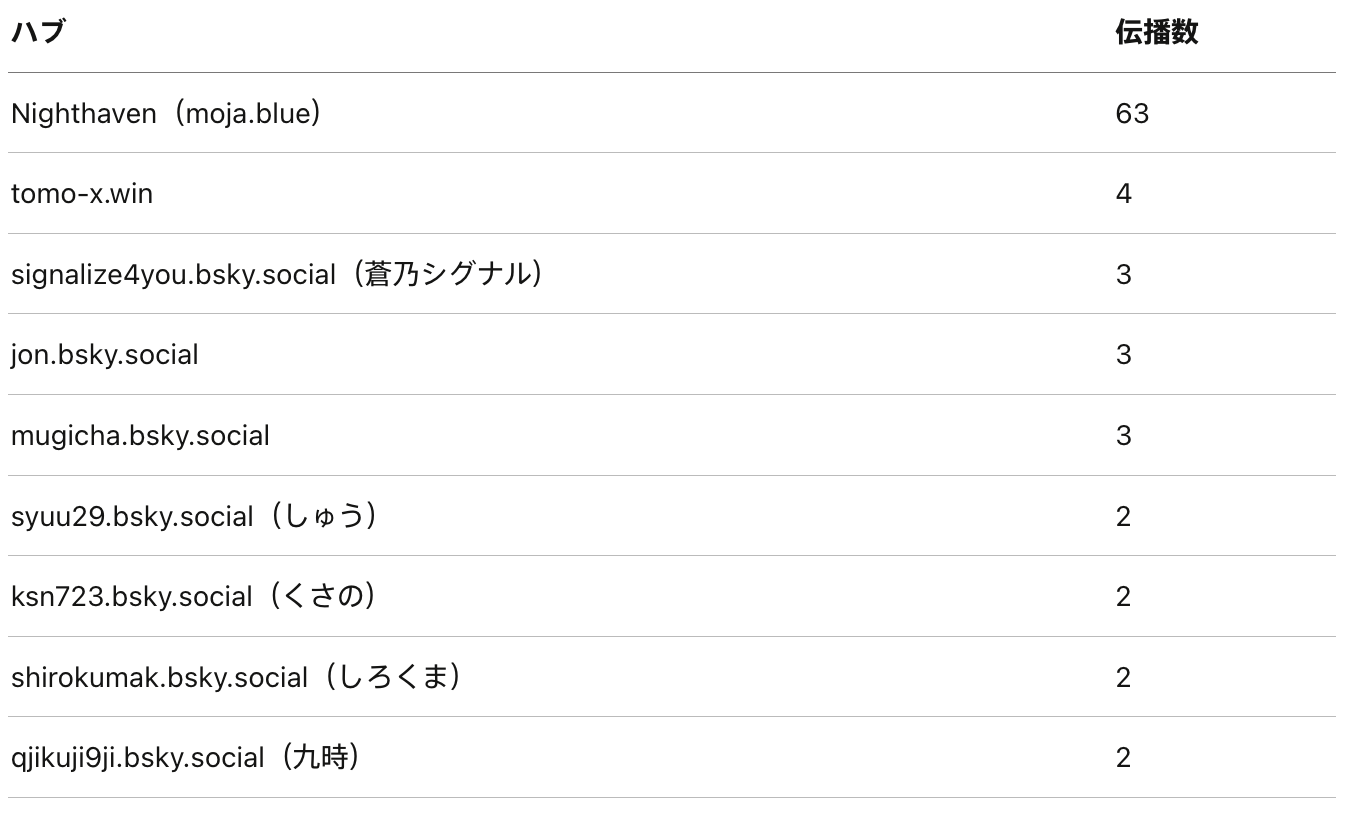1346x814 pixels.
Task: Select qjikuji9ji.bsky.social (九時) entry
Action: click(x=186, y=758)
